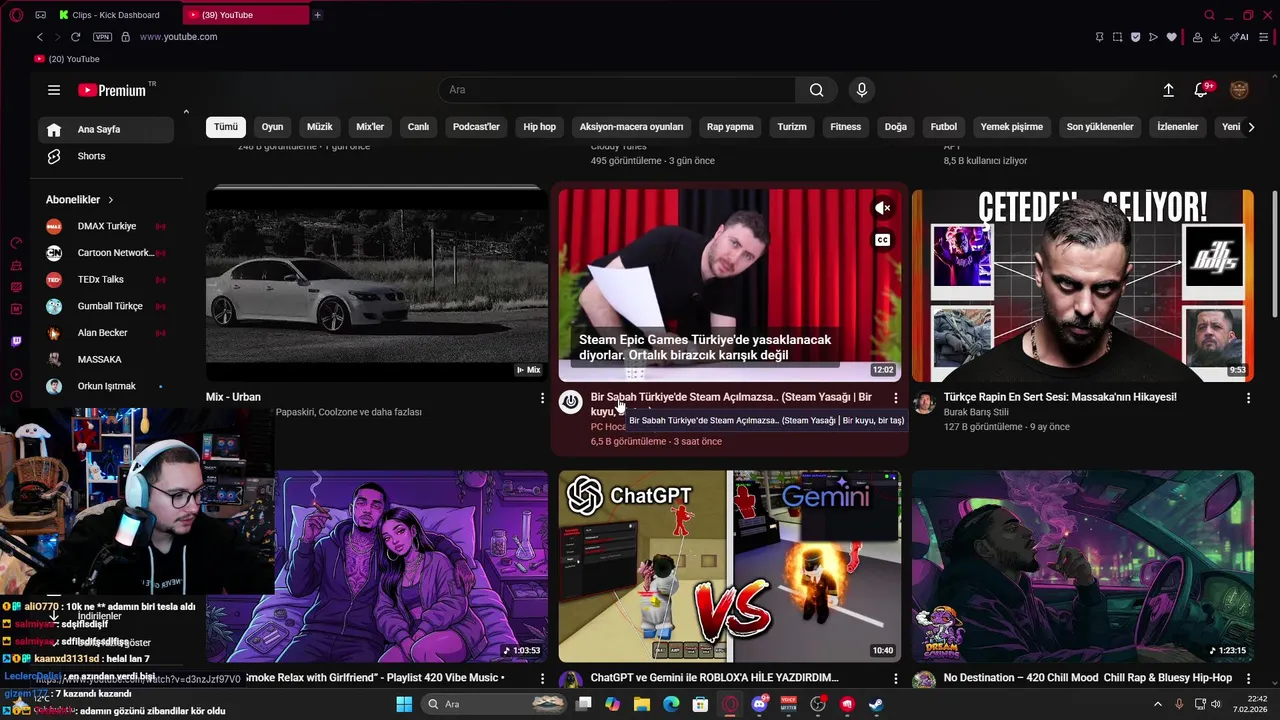This screenshot has height=720, width=1280.
Task: Unmute the hovered video preview
Action: 883,208
